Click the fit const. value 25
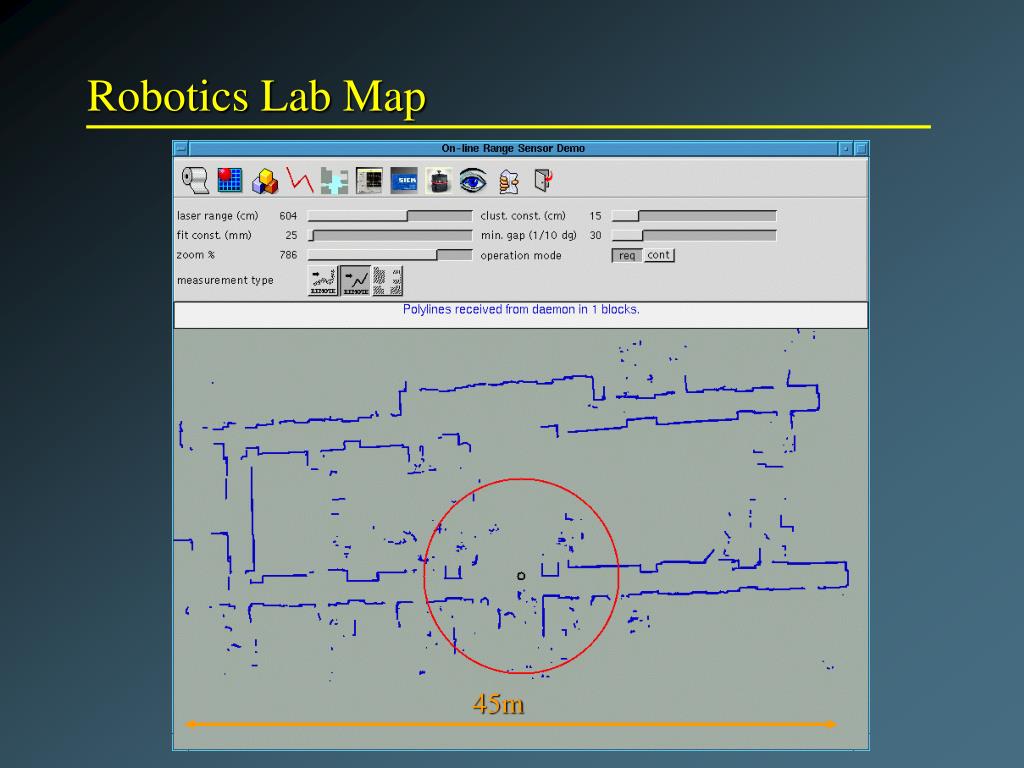The image size is (1024, 768). [291, 235]
